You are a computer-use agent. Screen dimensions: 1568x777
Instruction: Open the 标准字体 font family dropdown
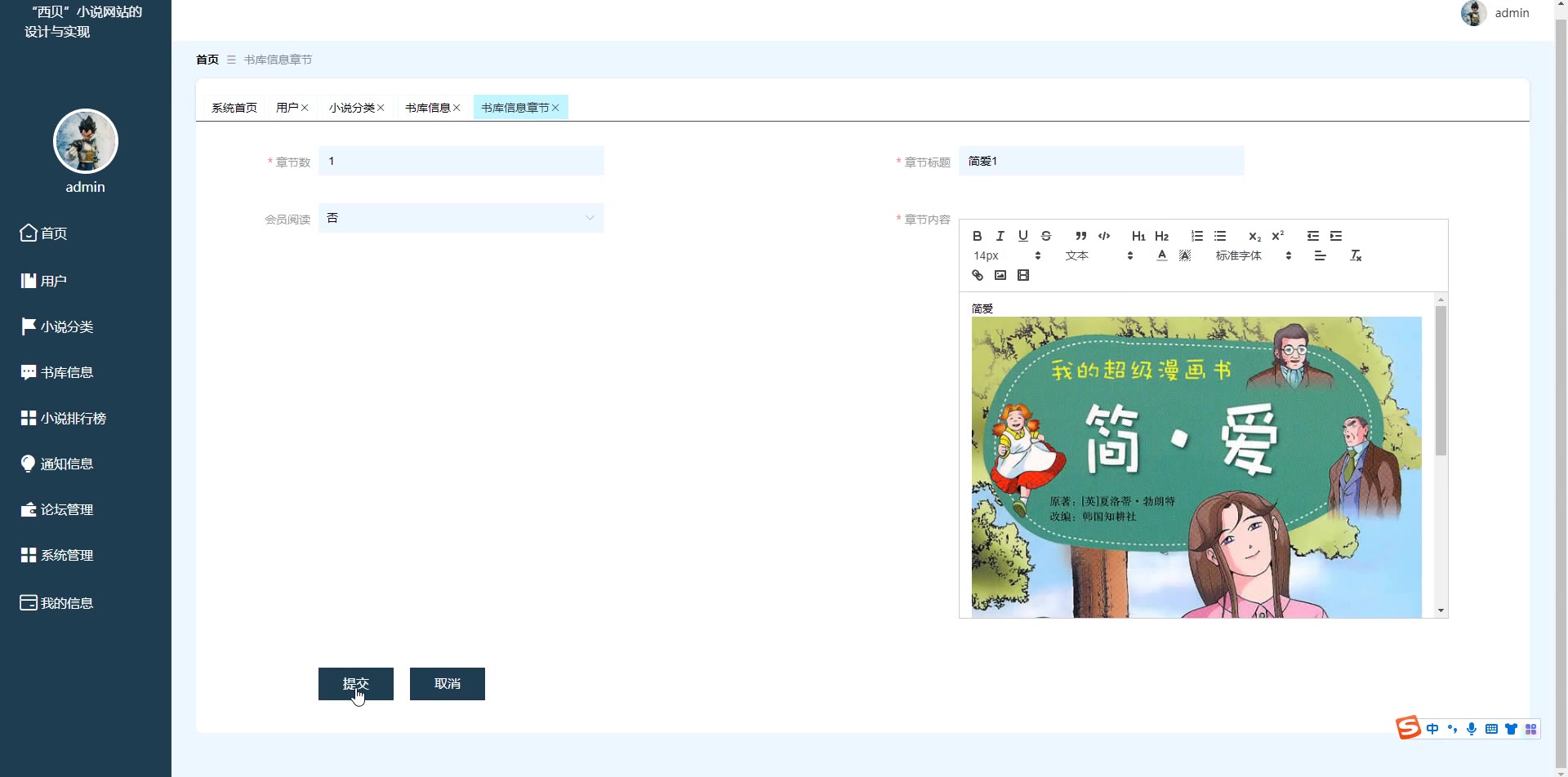pos(1254,255)
